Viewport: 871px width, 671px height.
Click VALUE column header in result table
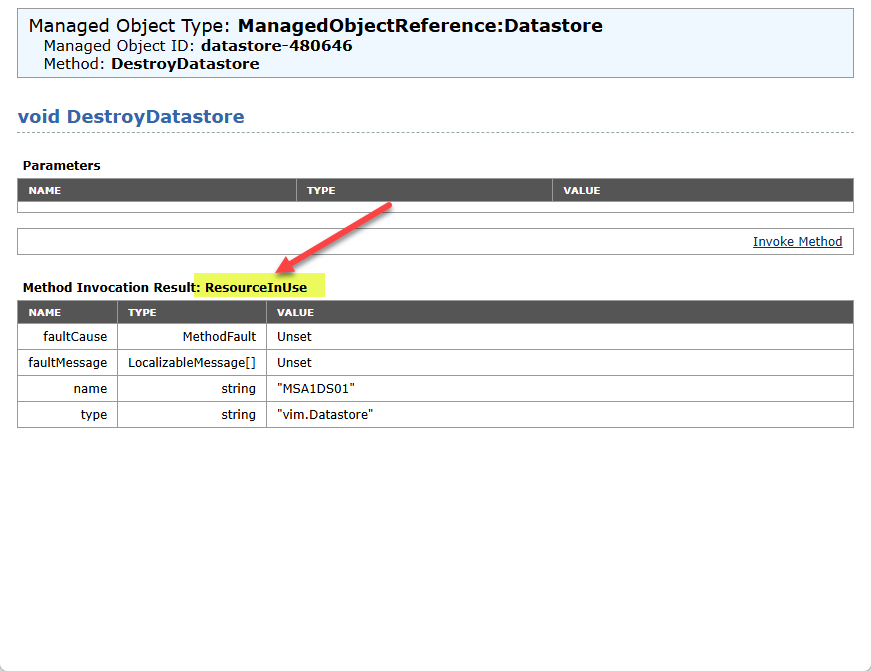click(295, 312)
